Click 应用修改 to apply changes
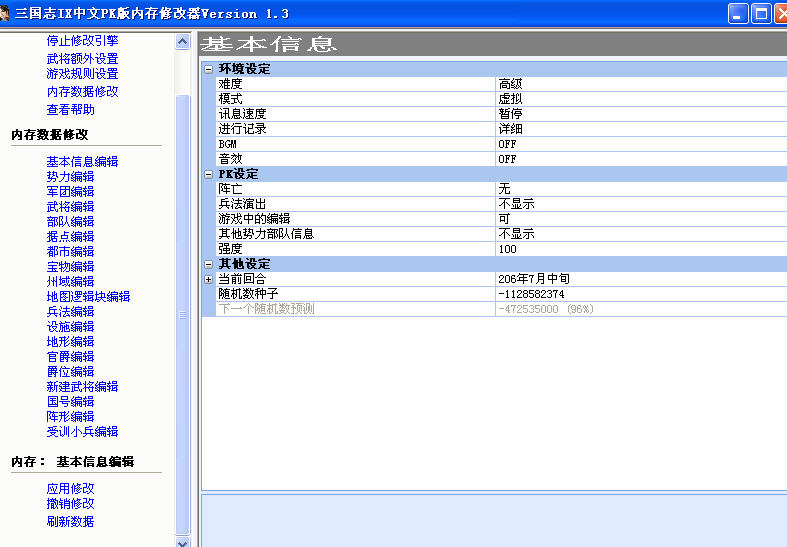787x547 pixels. click(70, 489)
